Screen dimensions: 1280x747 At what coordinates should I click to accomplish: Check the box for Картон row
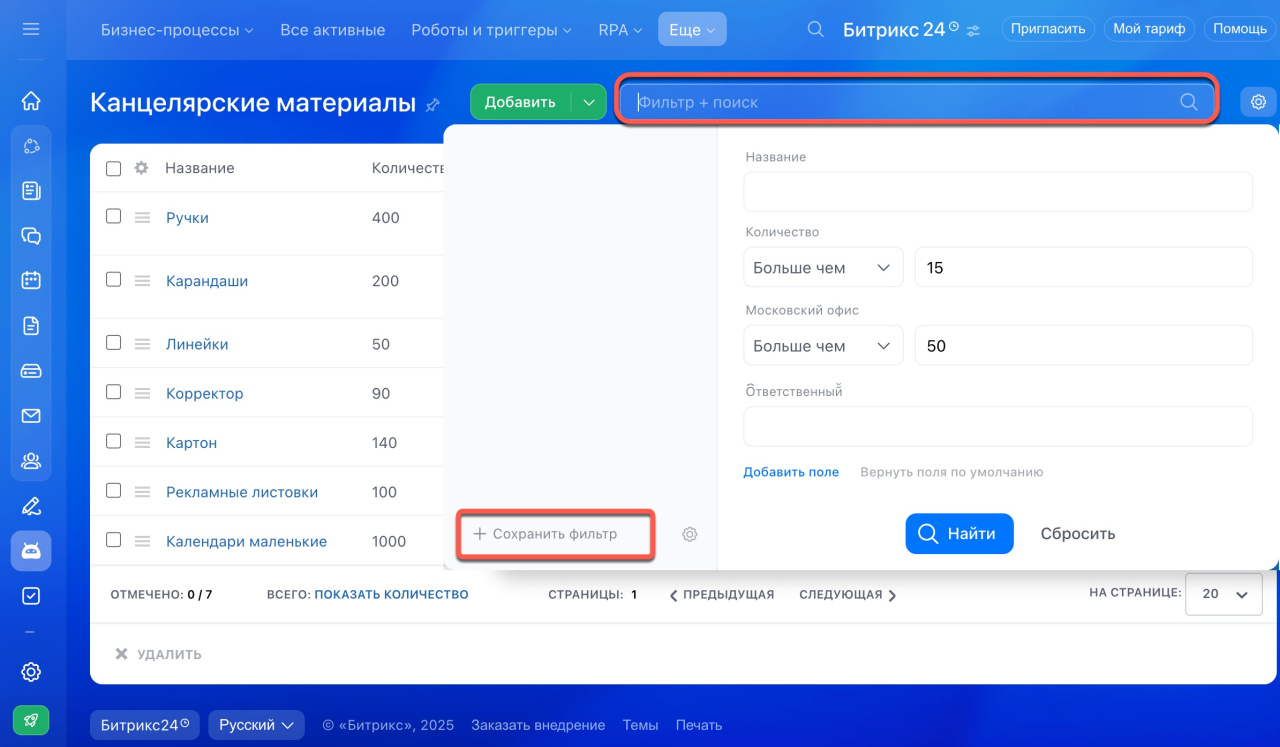pos(114,441)
